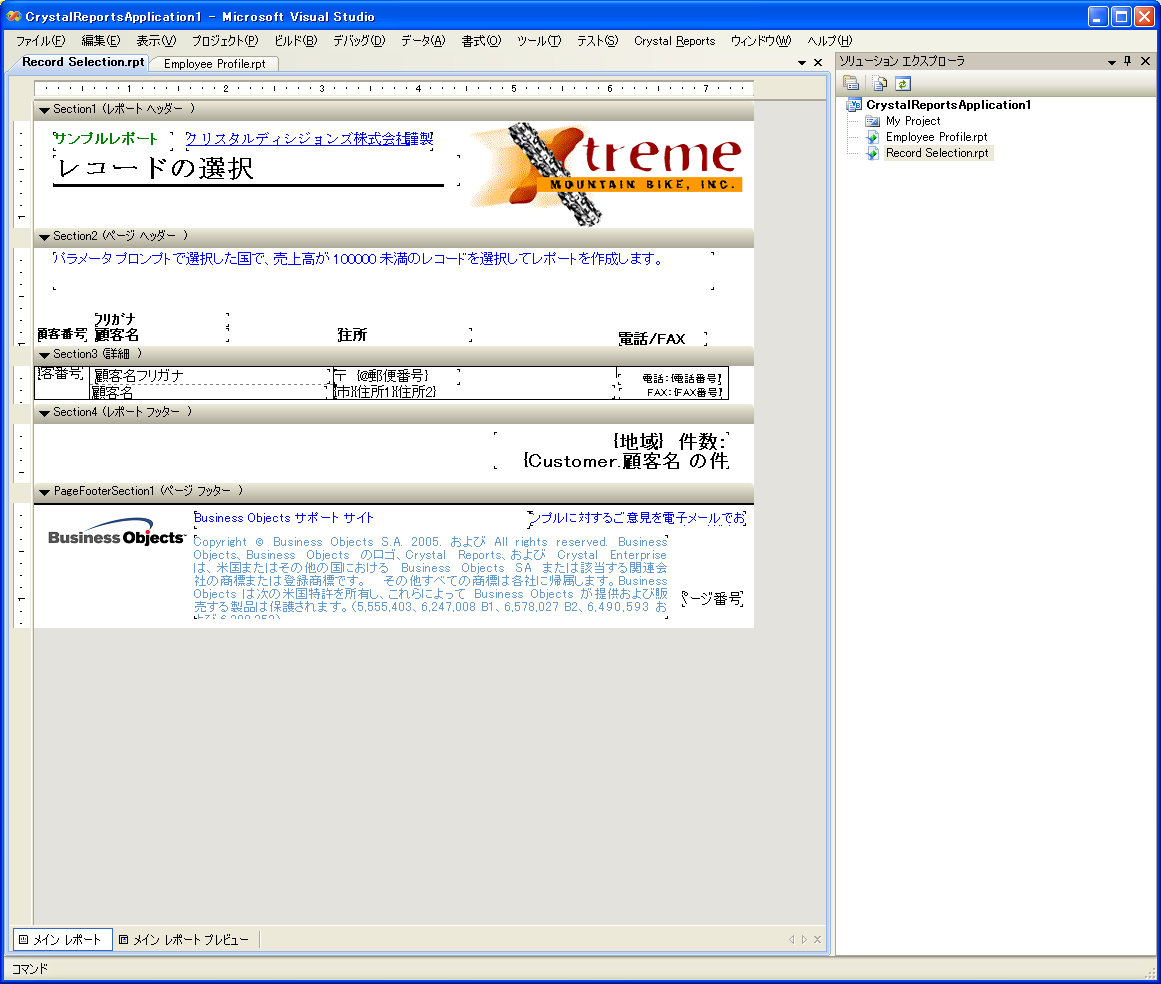
Task: Click the Show All Files icon
Action: pos(879,84)
